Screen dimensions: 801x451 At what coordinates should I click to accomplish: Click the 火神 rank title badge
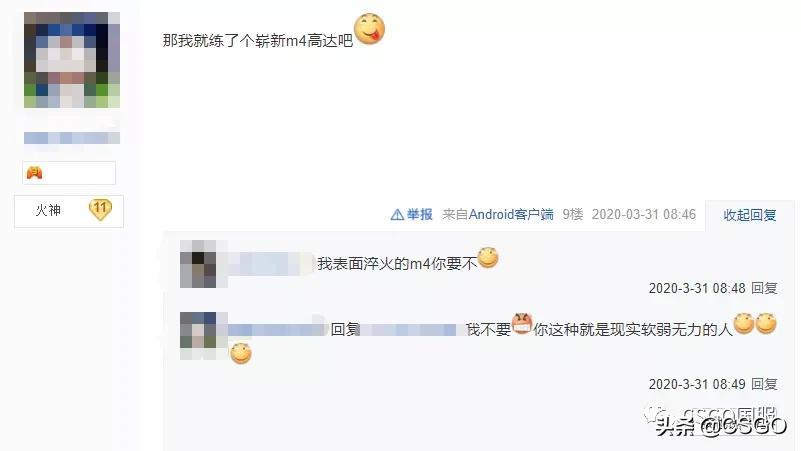48,210
